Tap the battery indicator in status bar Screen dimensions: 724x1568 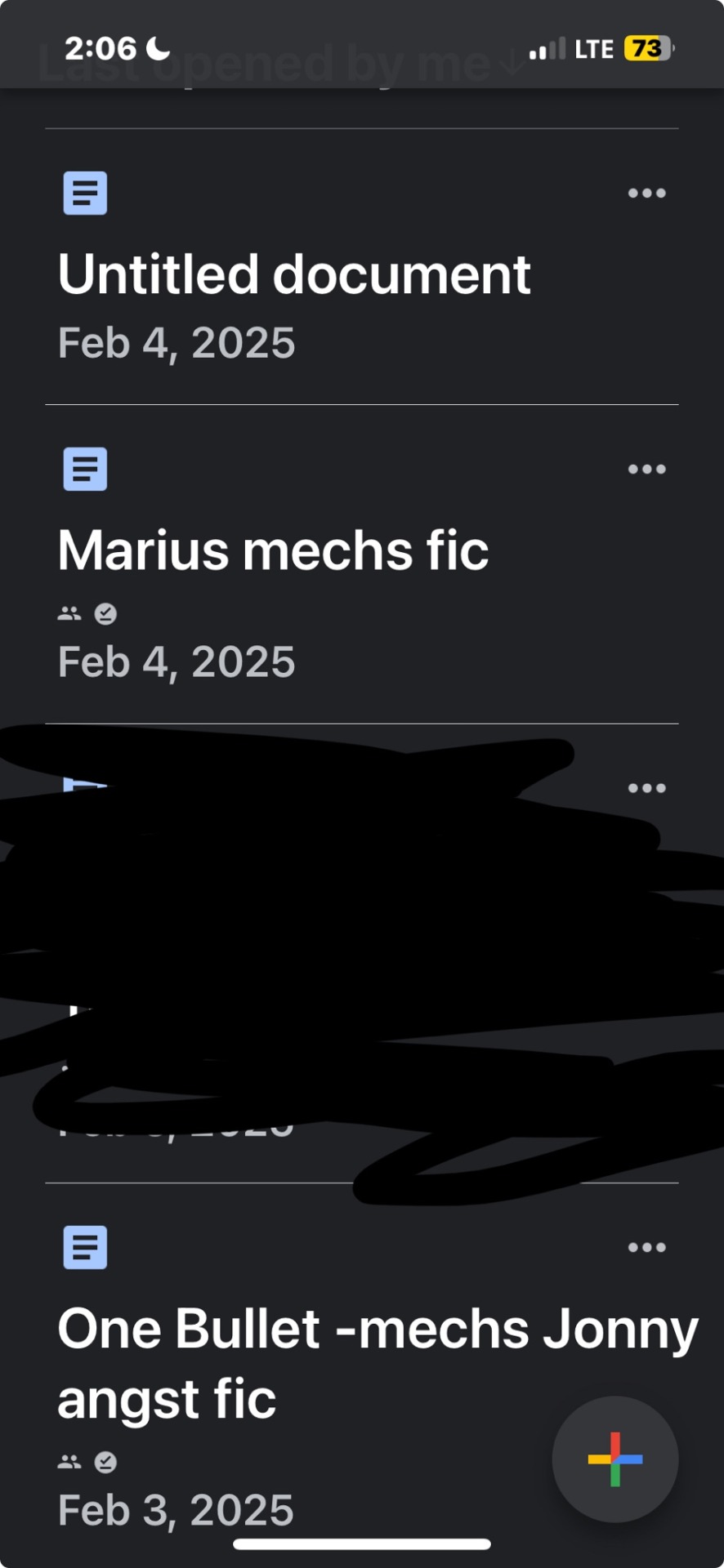coord(648,49)
